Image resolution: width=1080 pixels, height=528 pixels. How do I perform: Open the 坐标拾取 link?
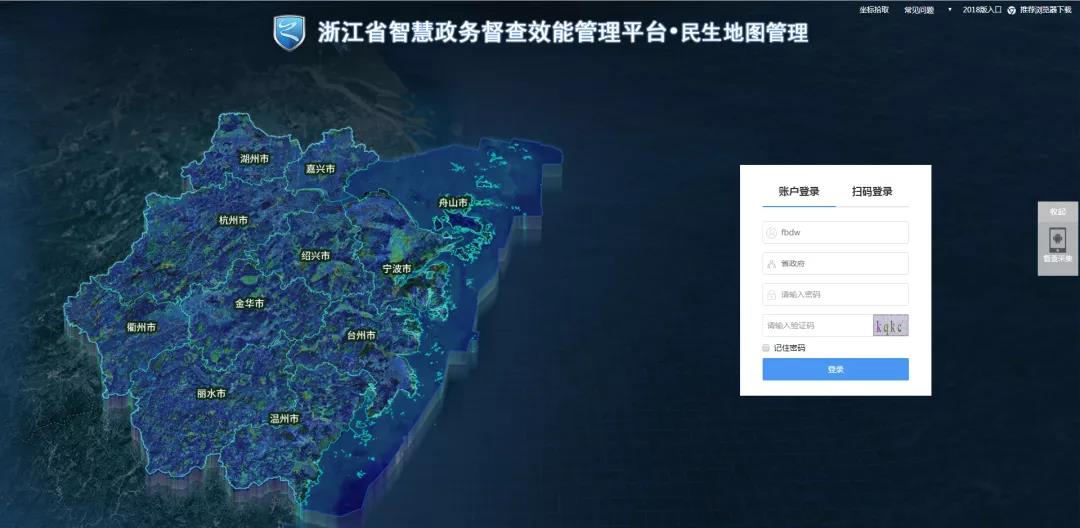pyautogui.click(x=873, y=10)
